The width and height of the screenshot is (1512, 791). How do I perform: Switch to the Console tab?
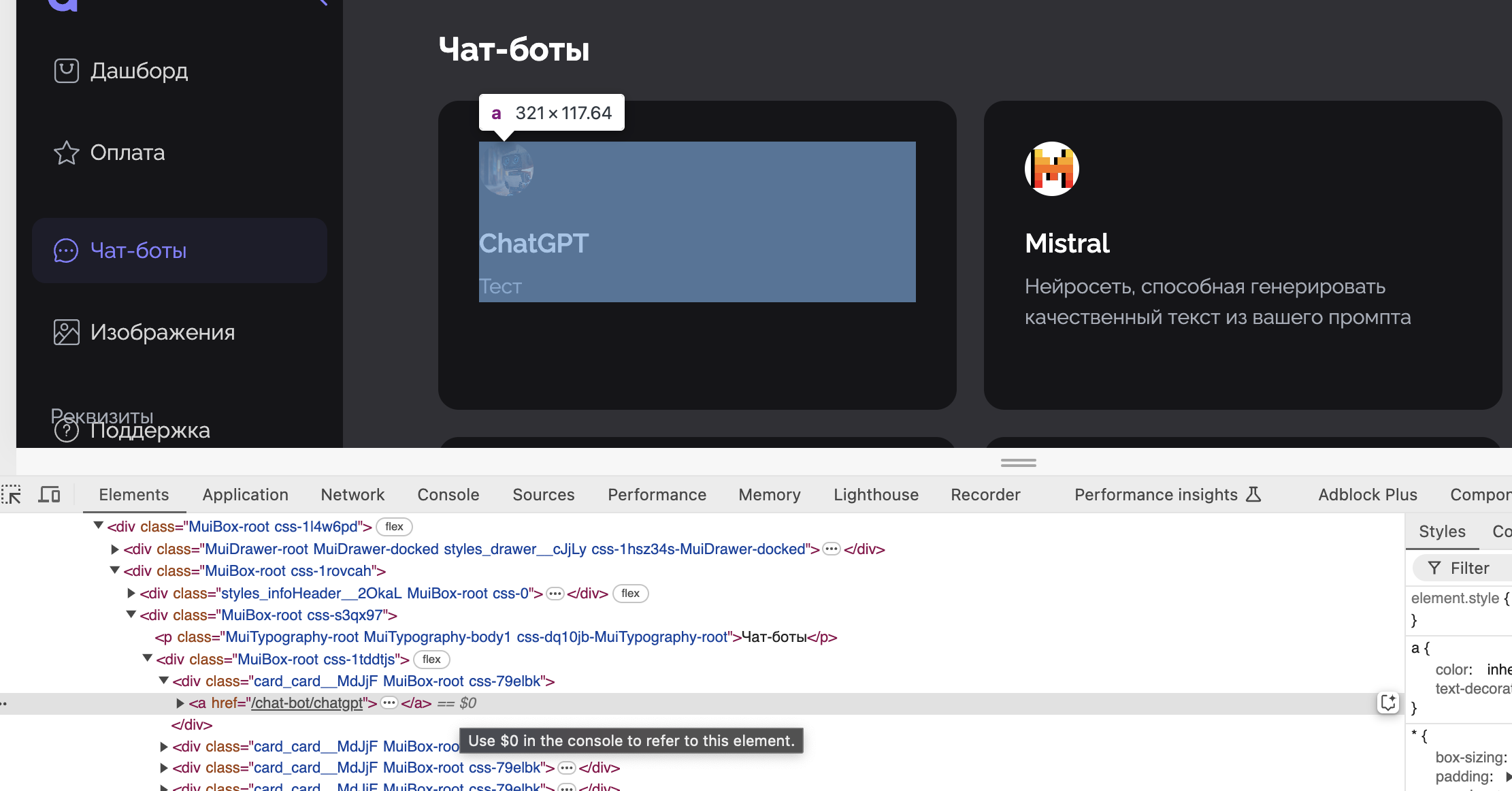pyautogui.click(x=448, y=494)
